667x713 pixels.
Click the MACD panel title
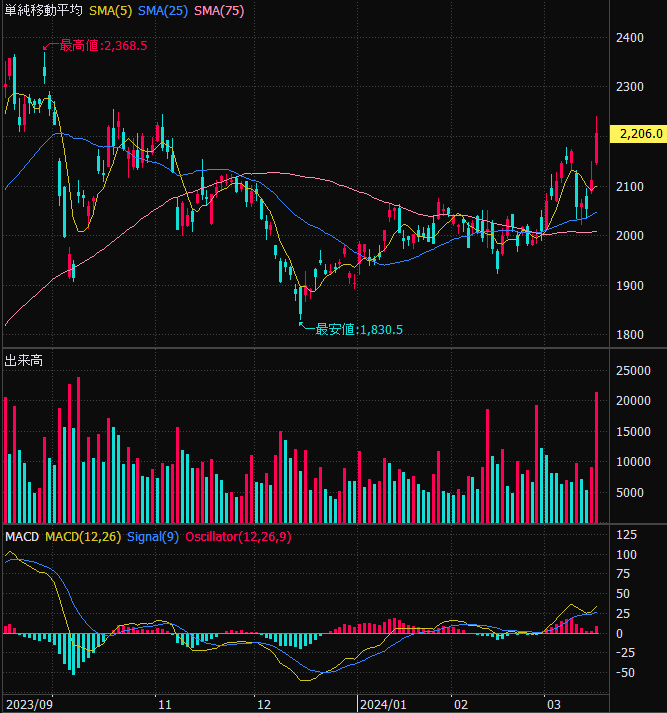coord(22,537)
